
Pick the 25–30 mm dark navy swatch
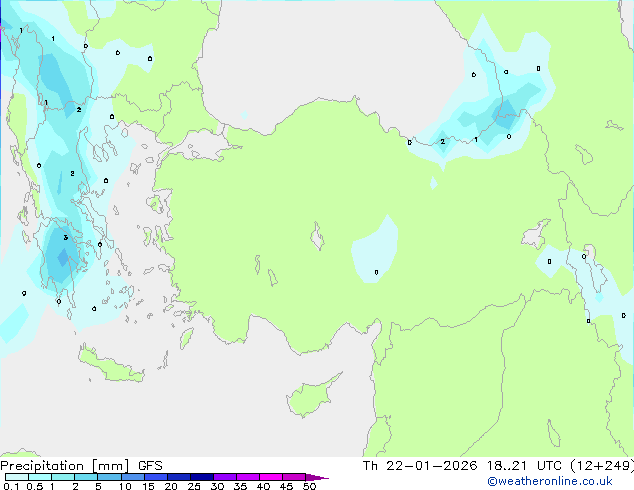pos(202,477)
